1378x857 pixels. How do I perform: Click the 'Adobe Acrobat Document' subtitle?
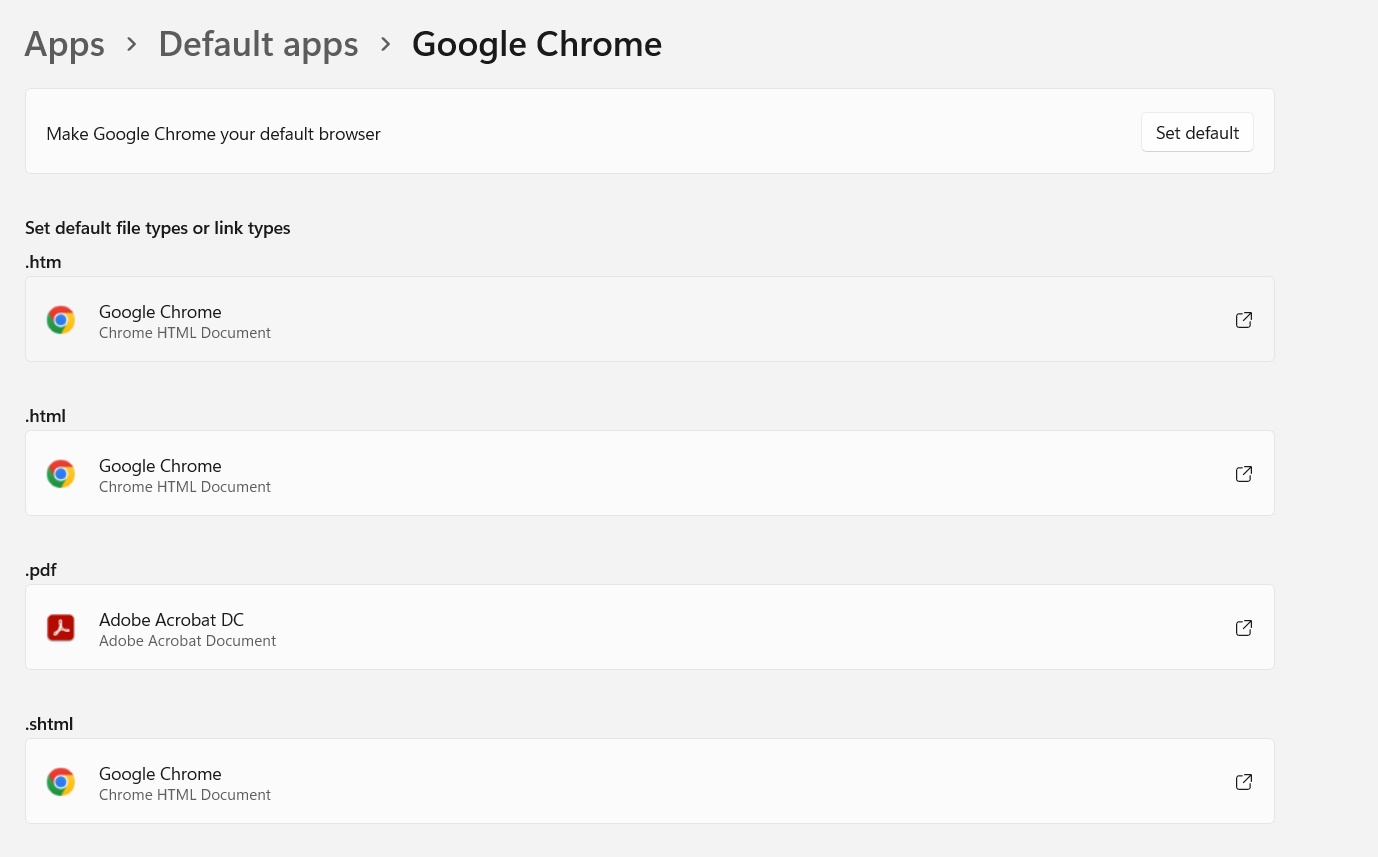(x=187, y=641)
